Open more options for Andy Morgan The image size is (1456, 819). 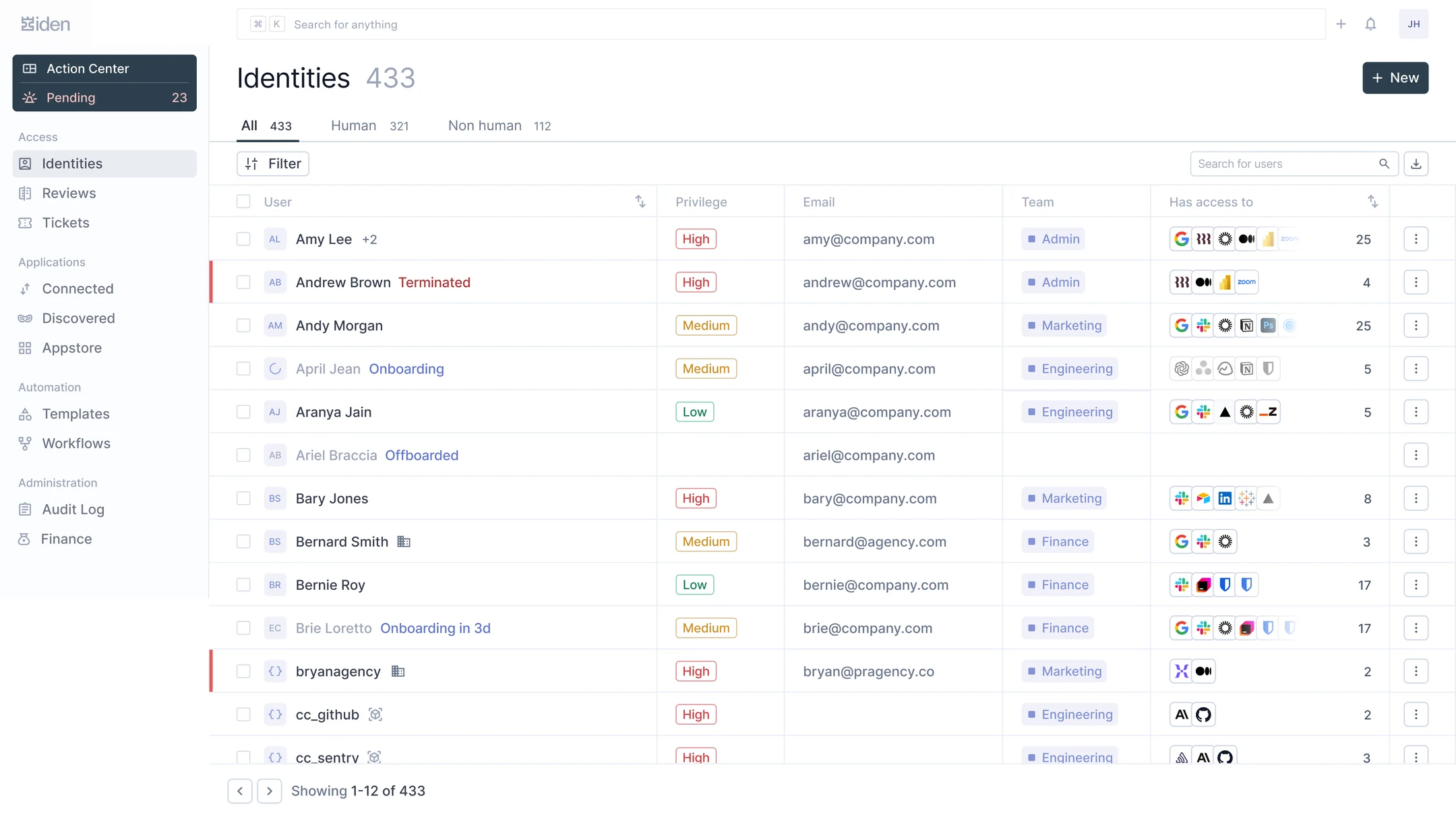coord(1416,326)
